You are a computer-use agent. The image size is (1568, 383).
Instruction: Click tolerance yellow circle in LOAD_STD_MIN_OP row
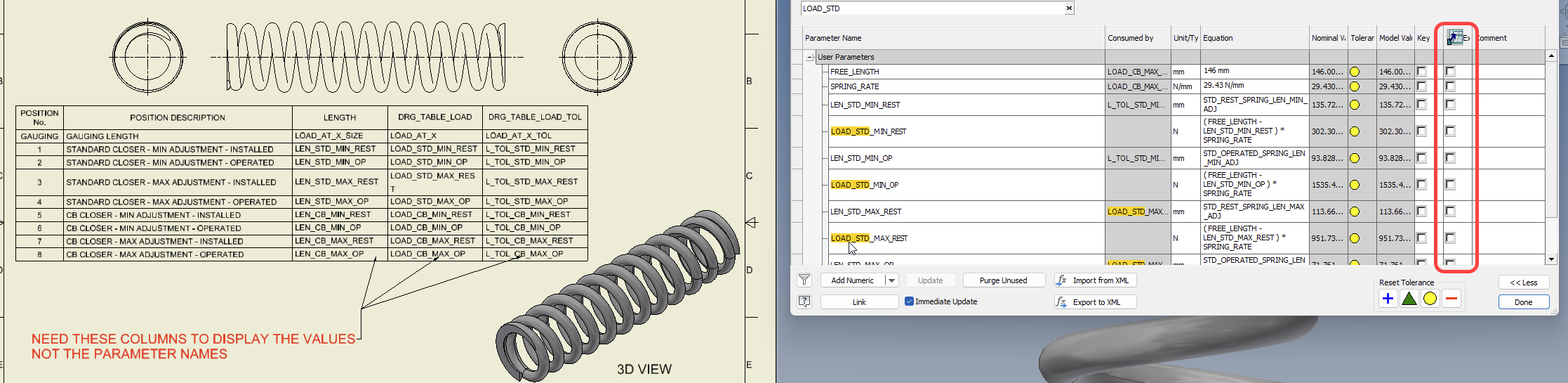pos(1355,185)
